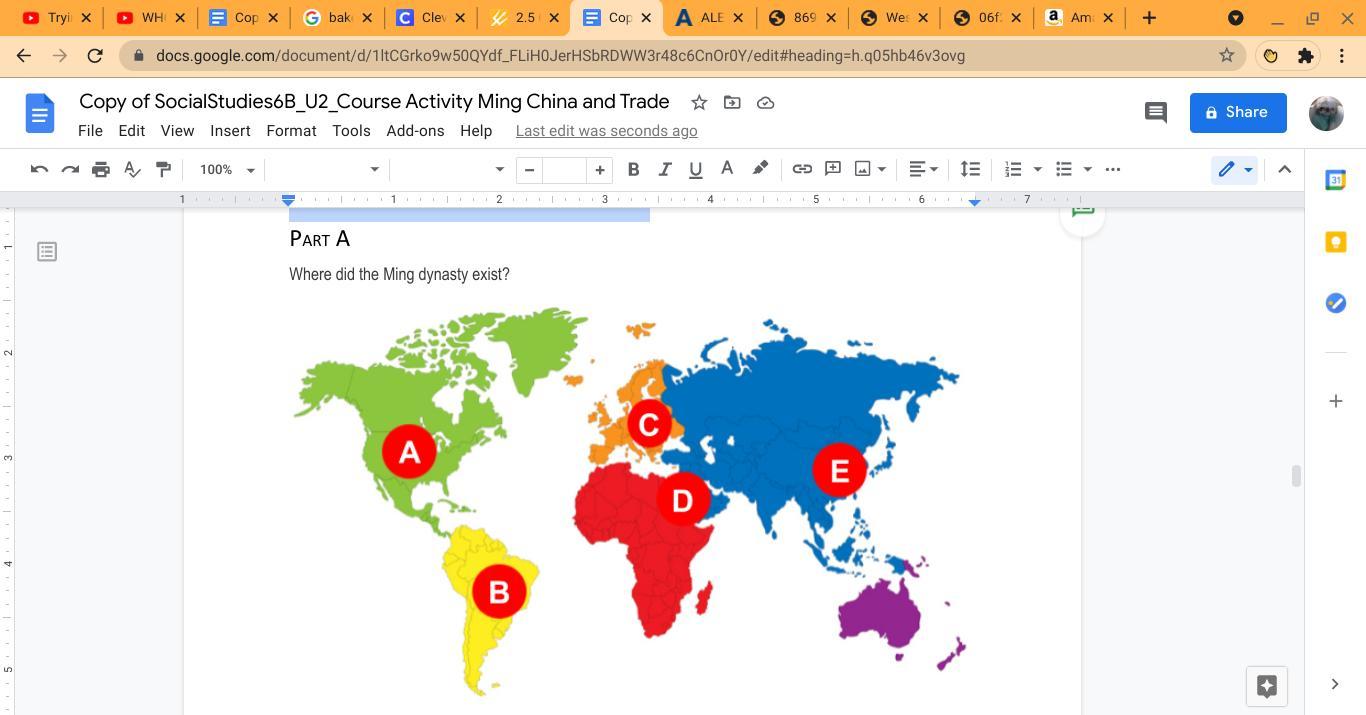Viewport: 1366px width, 715px height.
Task: Select the world map image
Action: click(x=629, y=501)
